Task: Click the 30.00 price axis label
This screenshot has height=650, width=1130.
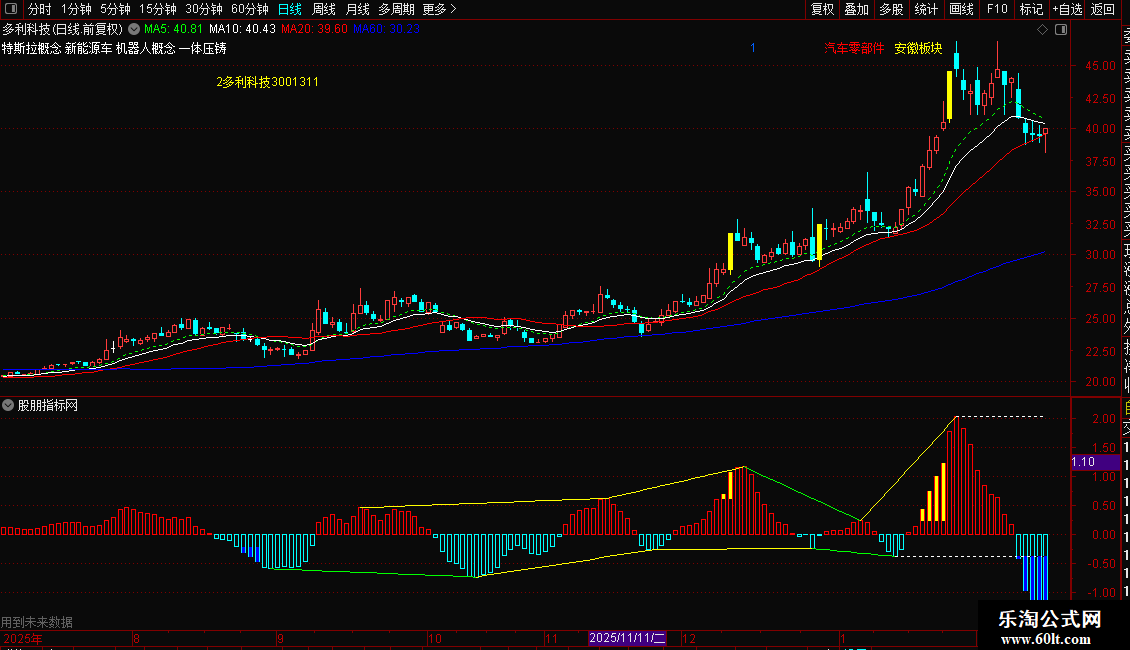Action: (x=1100, y=255)
